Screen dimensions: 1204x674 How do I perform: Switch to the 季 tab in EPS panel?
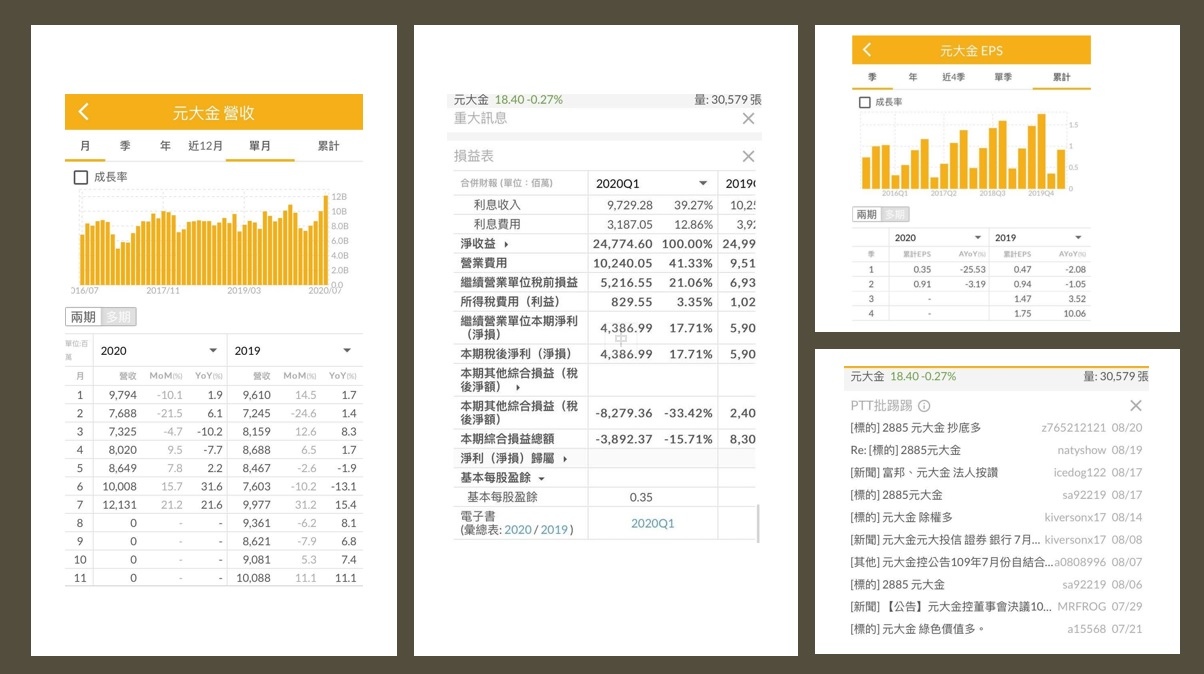point(872,77)
